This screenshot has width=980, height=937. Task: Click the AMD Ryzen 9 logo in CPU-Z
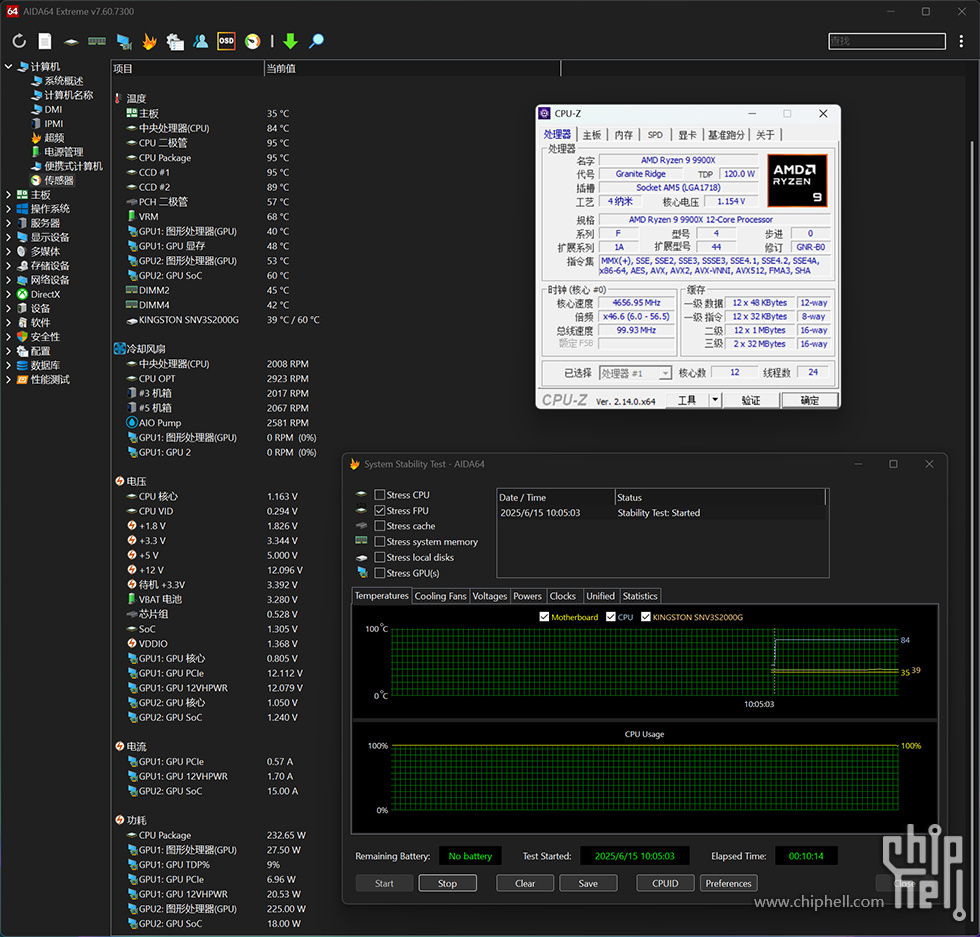797,181
